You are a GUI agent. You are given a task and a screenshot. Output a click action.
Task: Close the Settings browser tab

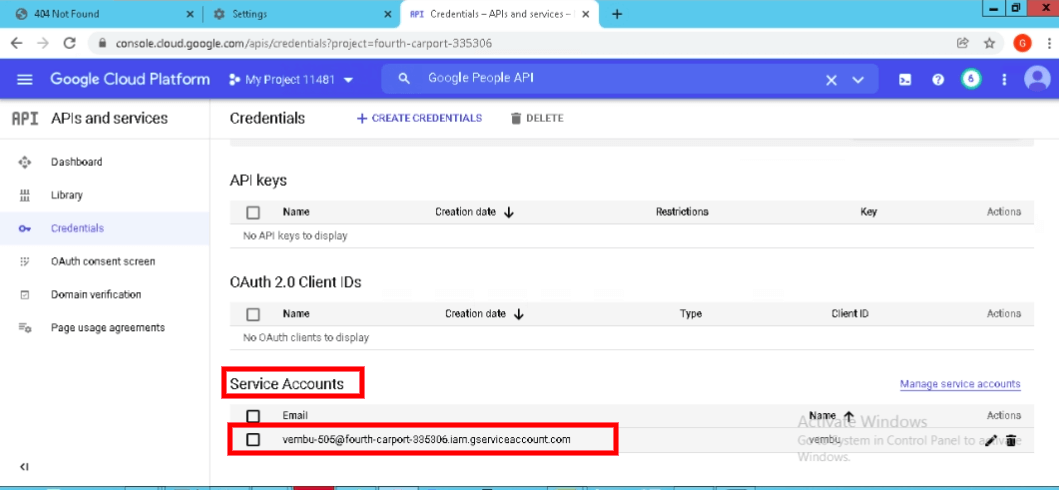click(387, 14)
